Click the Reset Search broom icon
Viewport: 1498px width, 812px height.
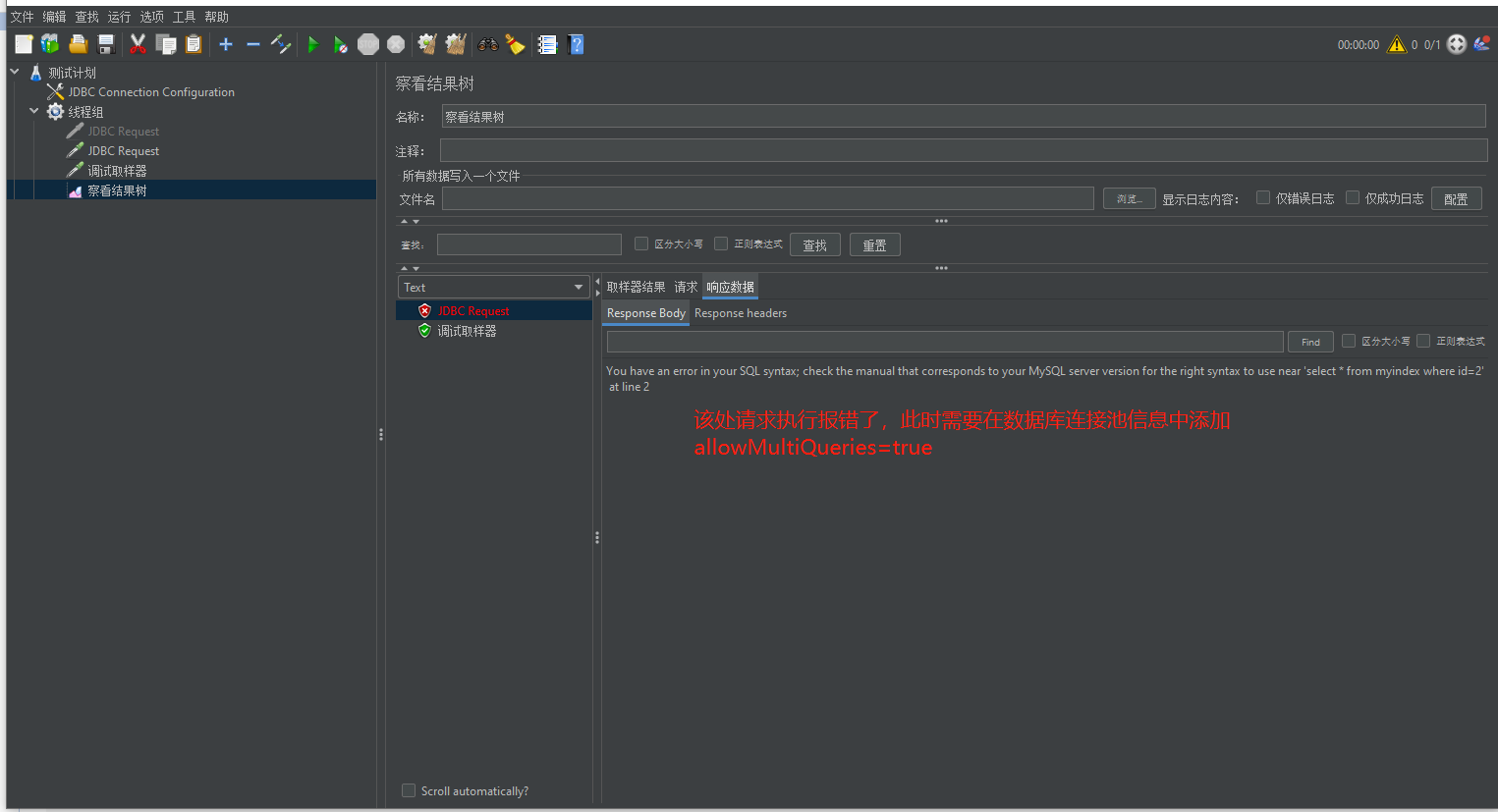515,44
